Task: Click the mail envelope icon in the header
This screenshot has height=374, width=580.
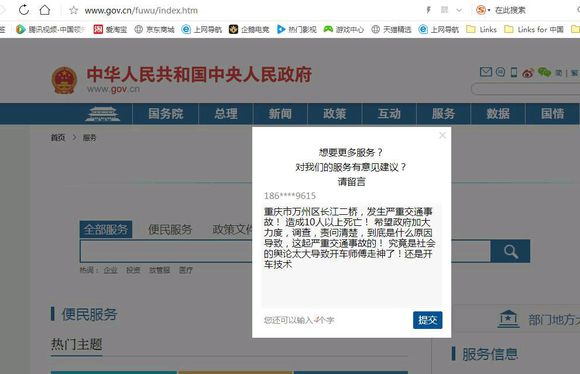Action: coord(486,72)
